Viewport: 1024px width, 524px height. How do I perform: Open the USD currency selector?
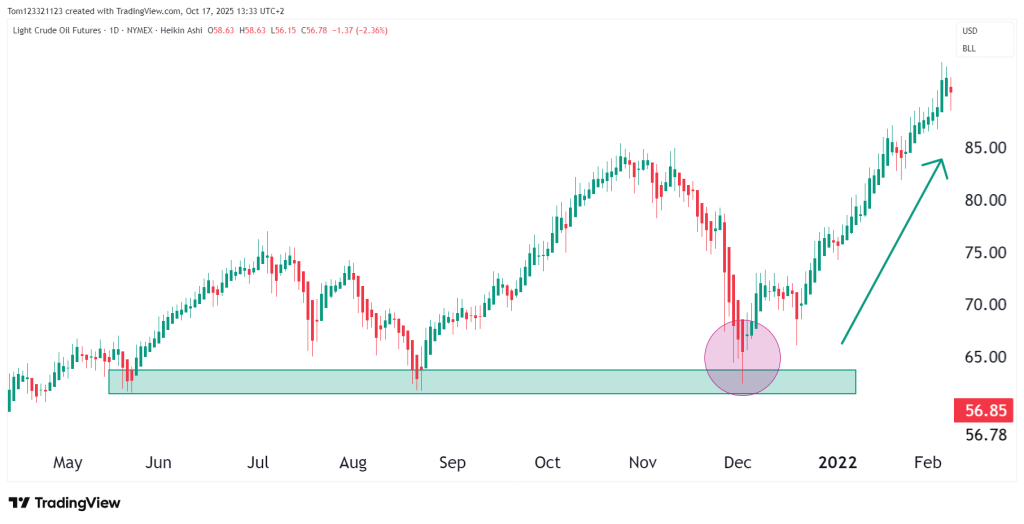(969, 31)
